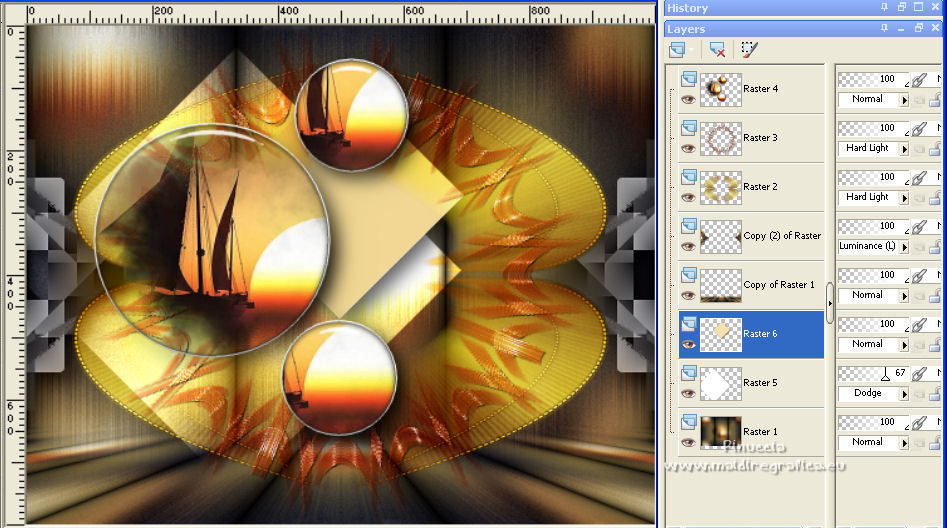Toggle lock transparency for Raster 2
Viewport: 947px width, 528px height.
click(935, 198)
